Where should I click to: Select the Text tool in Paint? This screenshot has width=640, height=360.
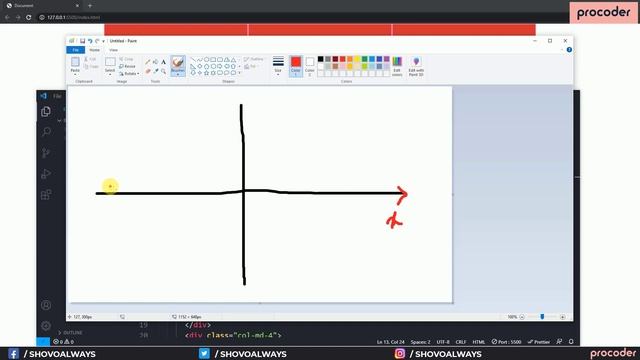pyautogui.click(x=163, y=62)
